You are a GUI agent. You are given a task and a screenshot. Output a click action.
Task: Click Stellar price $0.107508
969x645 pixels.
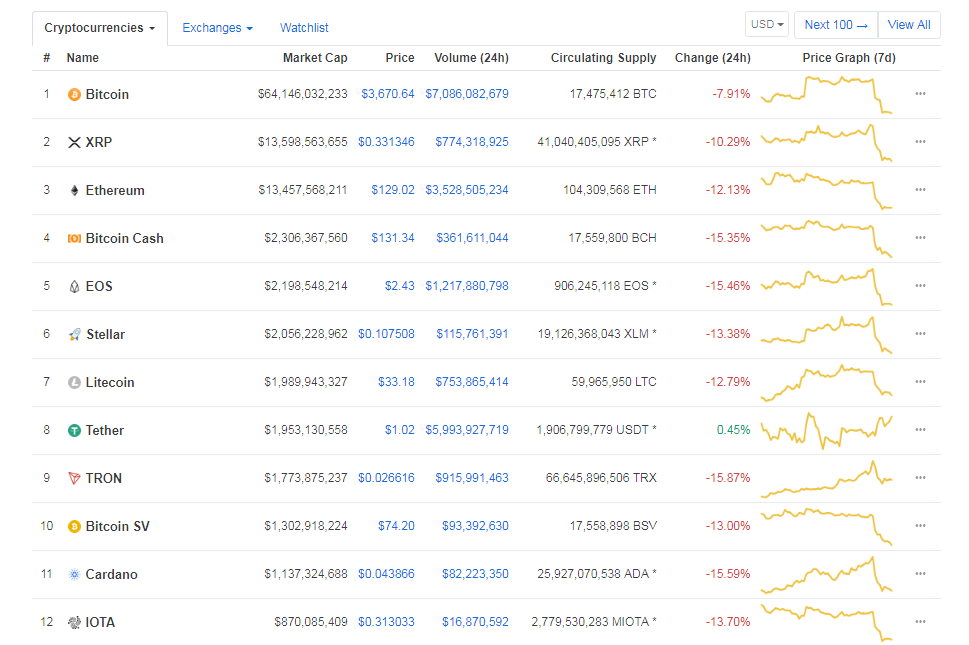point(386,334)
